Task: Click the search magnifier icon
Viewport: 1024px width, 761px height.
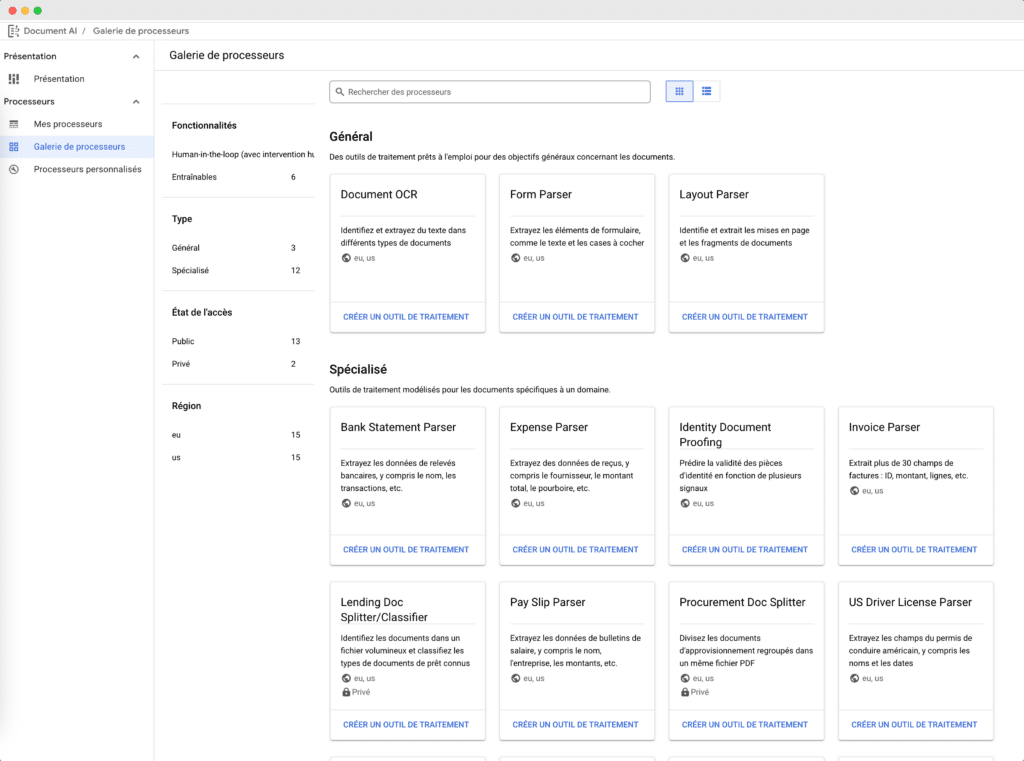Action: pos(340,92)
